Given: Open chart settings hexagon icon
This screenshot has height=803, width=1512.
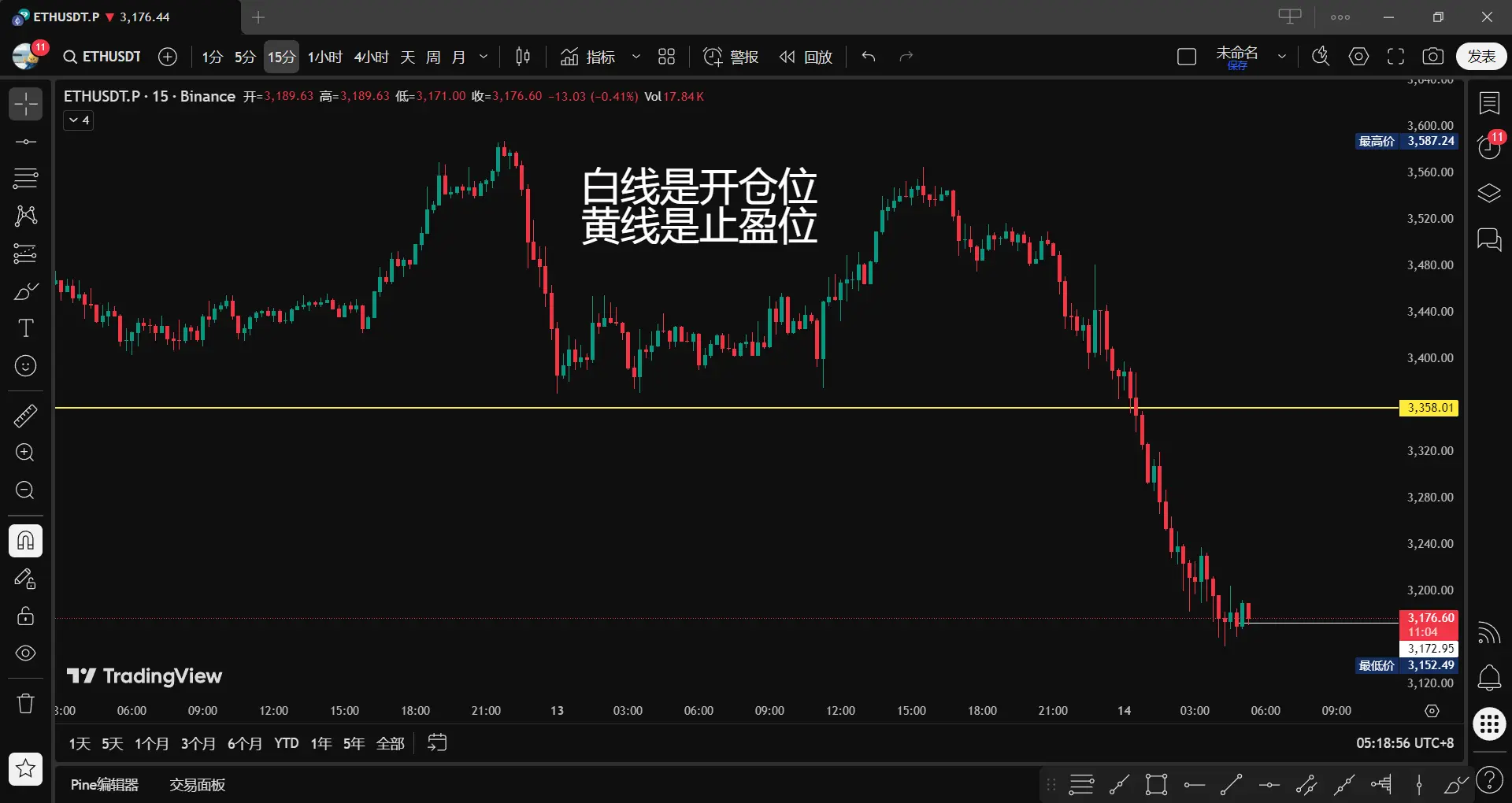Looking at the screenshot, I should click(x=1358, y=57).
